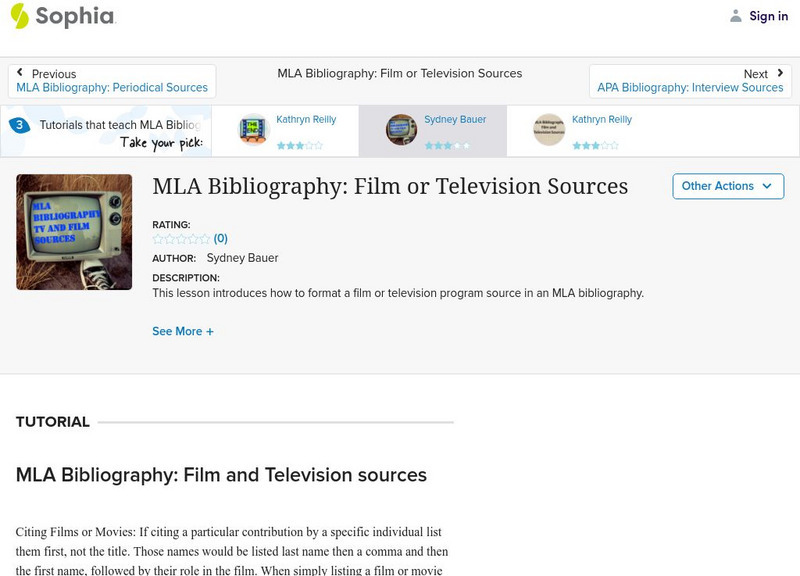Open APA Bibliography: Interview Sources

(x=688, y=87)
